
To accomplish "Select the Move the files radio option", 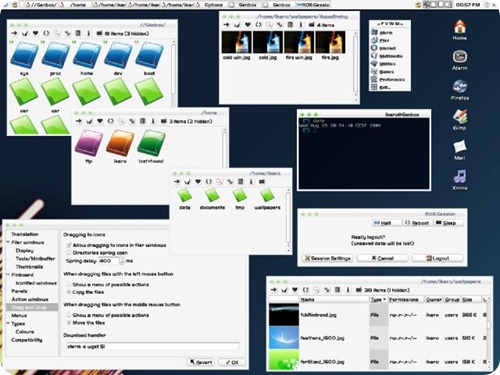I will tap(69, 323).
